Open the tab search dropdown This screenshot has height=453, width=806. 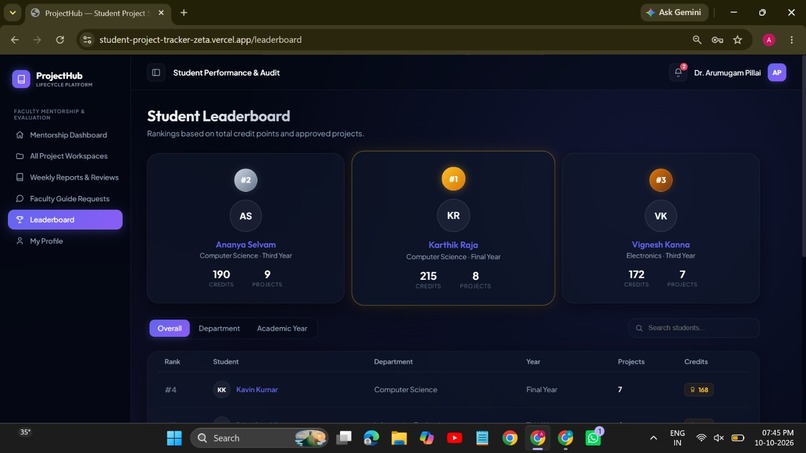12,12
